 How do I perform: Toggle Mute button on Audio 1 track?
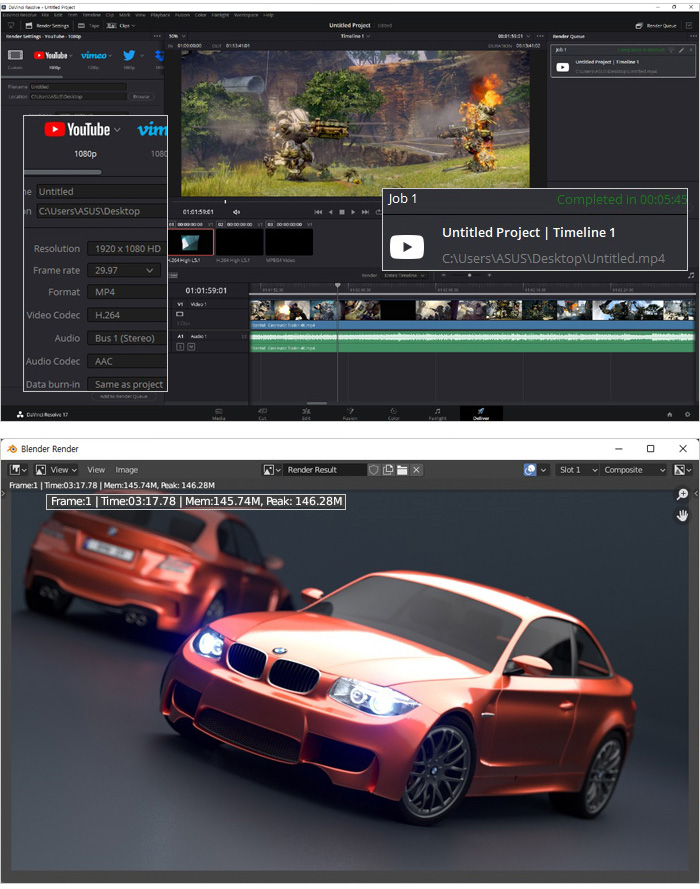click(191, 346)
